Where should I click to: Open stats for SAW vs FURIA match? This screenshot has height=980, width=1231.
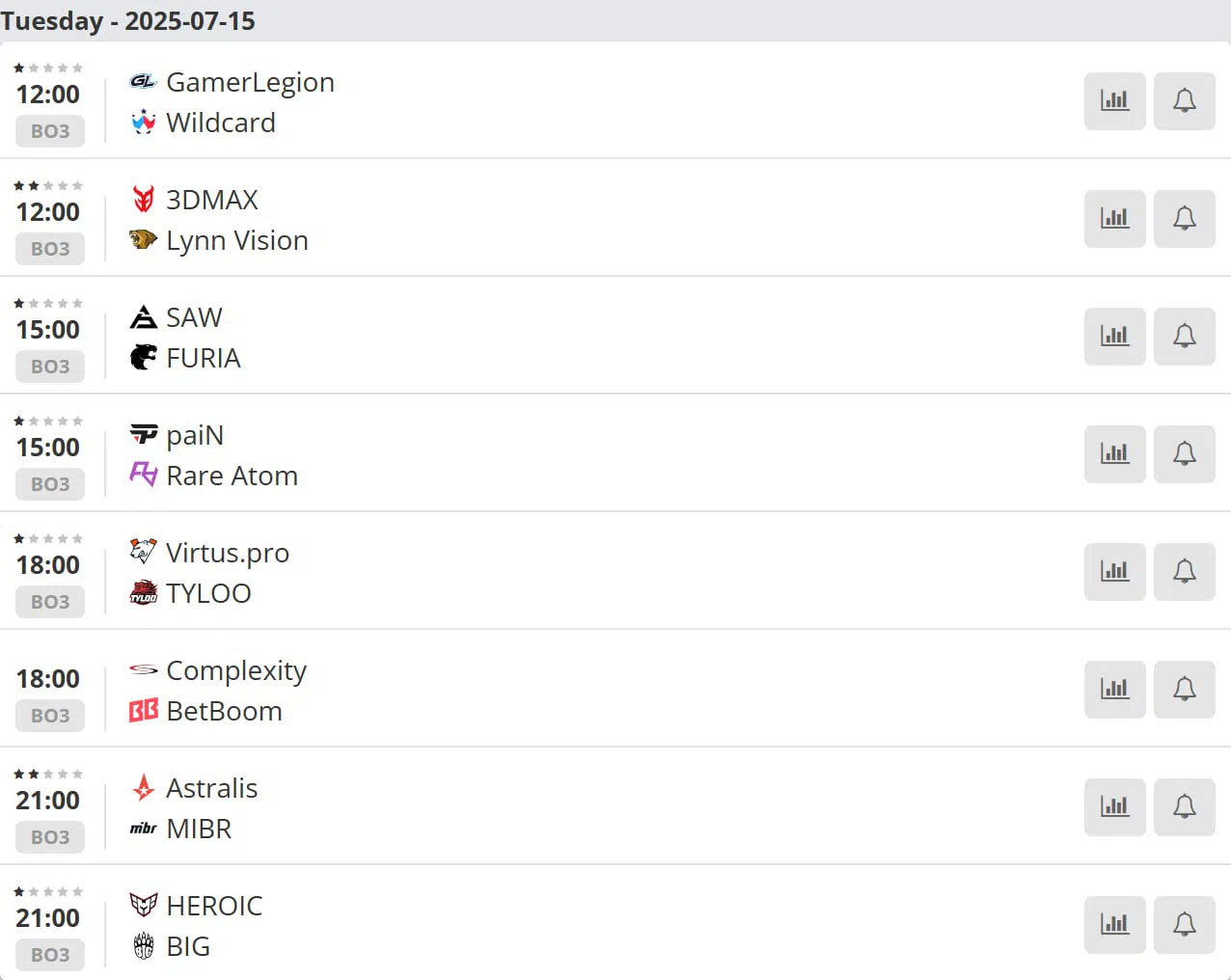pos(1114,336)
